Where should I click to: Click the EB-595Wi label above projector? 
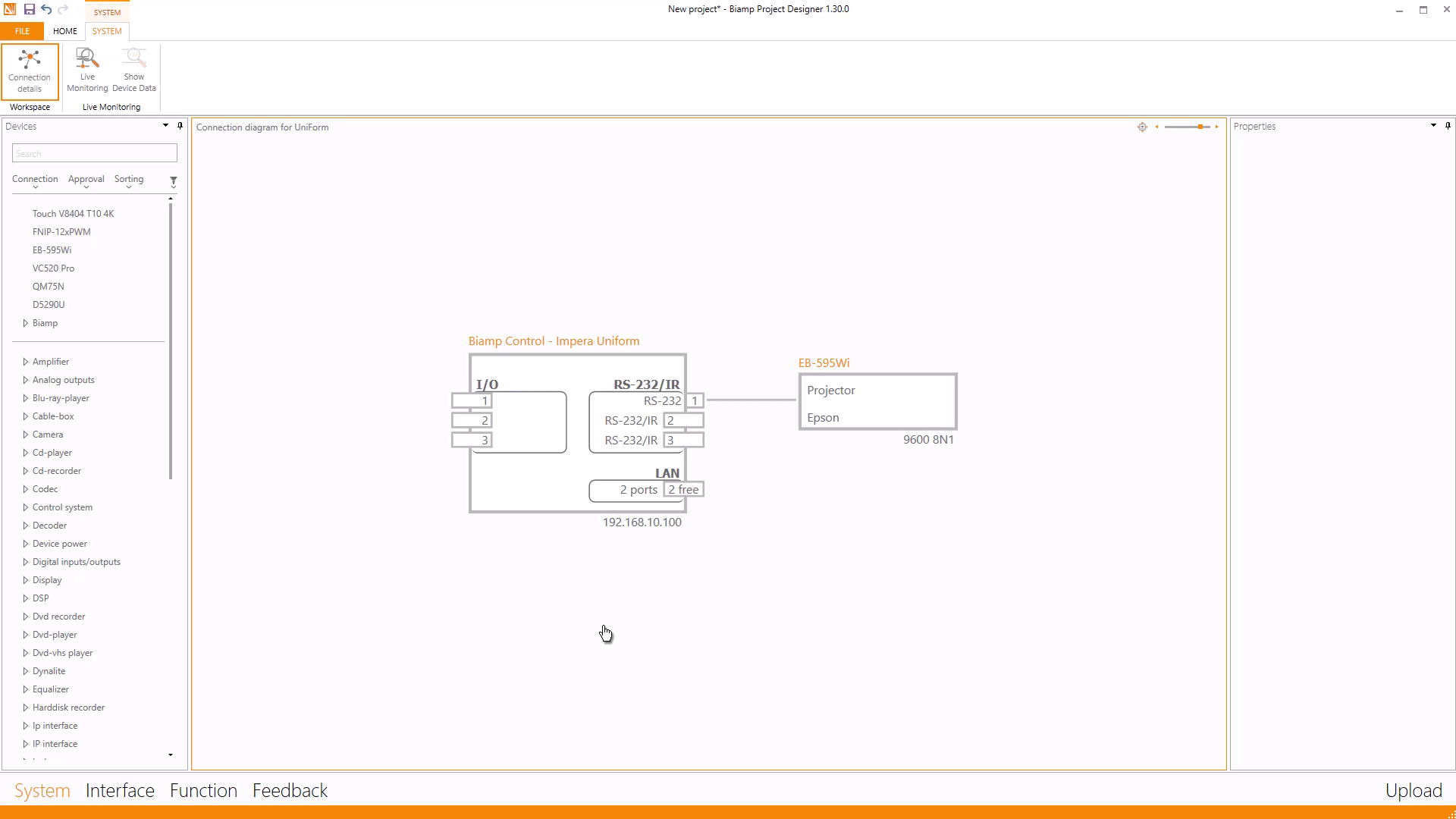coord(824,363)
